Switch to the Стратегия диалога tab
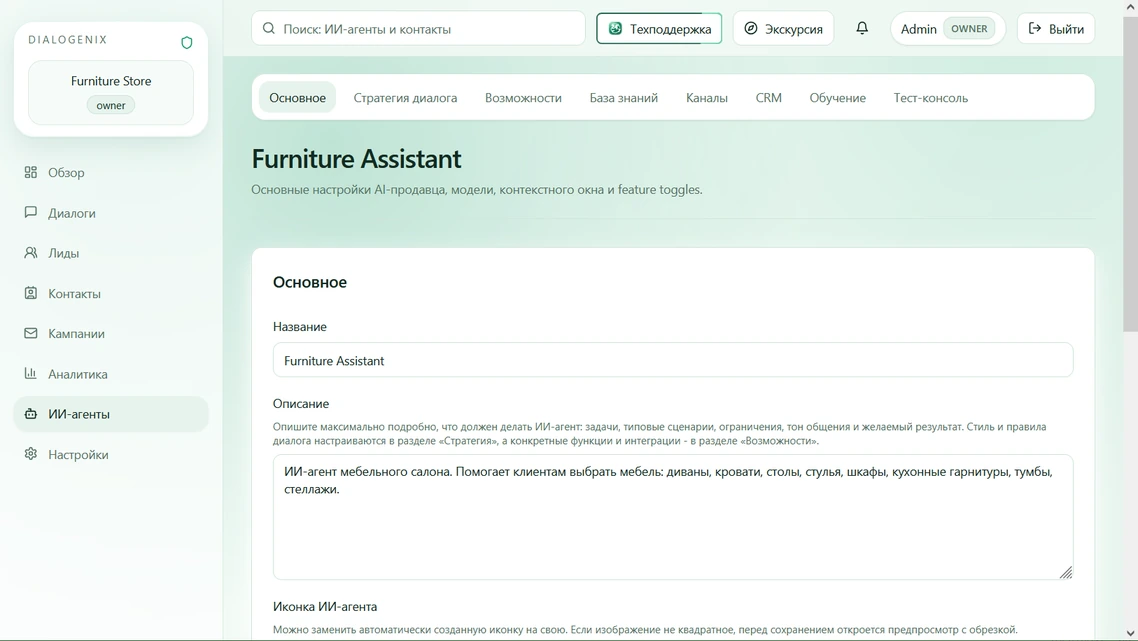Screen dimensions: 1138x641 [405, 98]
